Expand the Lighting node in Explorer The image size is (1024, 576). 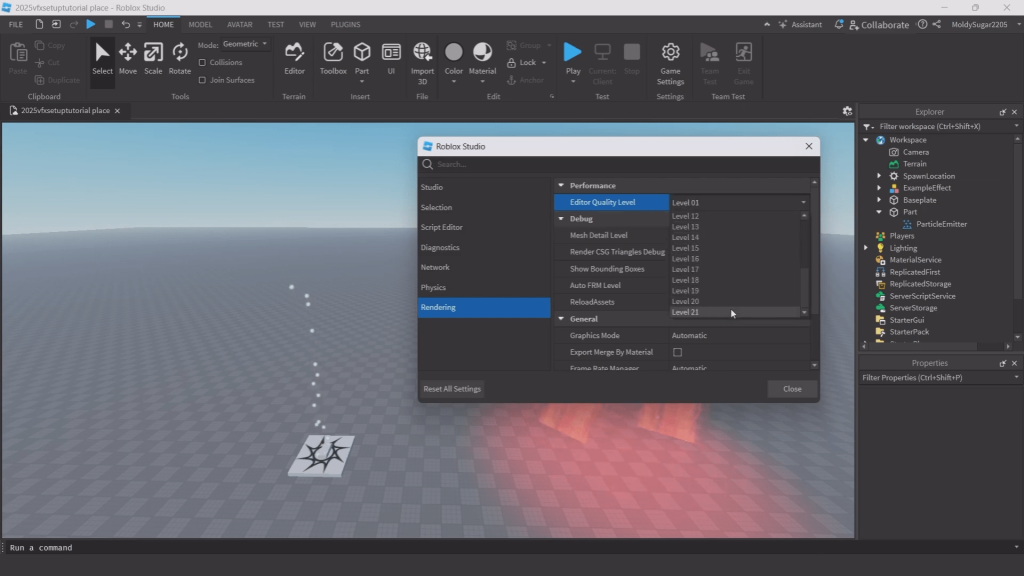[866, 248]
